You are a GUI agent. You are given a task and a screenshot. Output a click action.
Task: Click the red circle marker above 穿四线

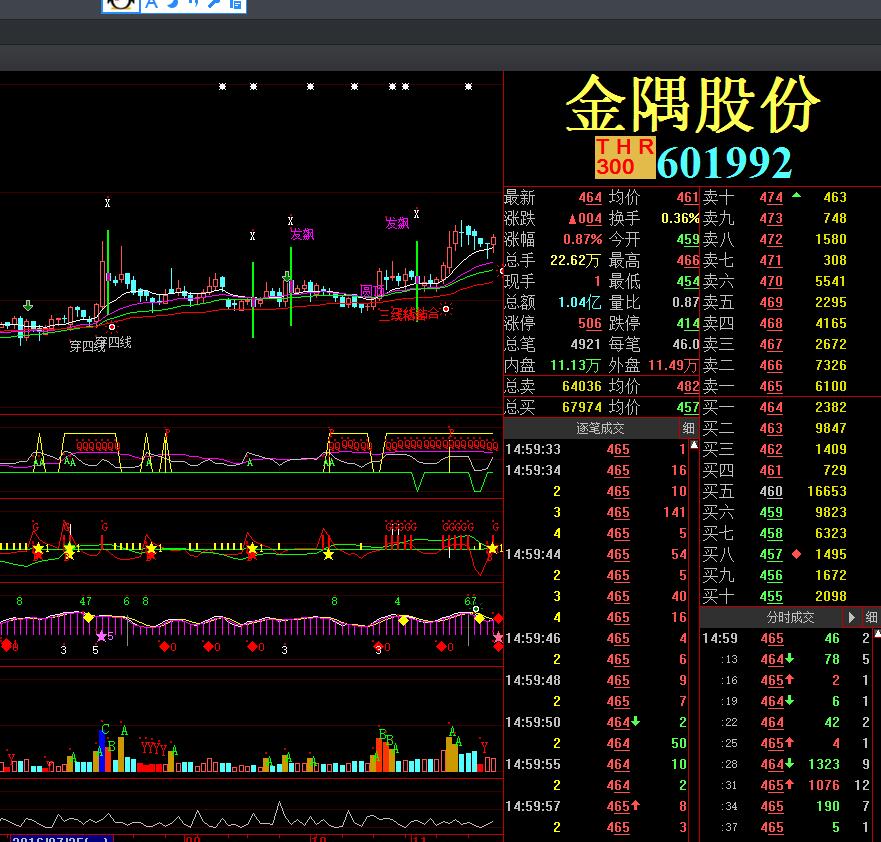[x=112, y=327]
